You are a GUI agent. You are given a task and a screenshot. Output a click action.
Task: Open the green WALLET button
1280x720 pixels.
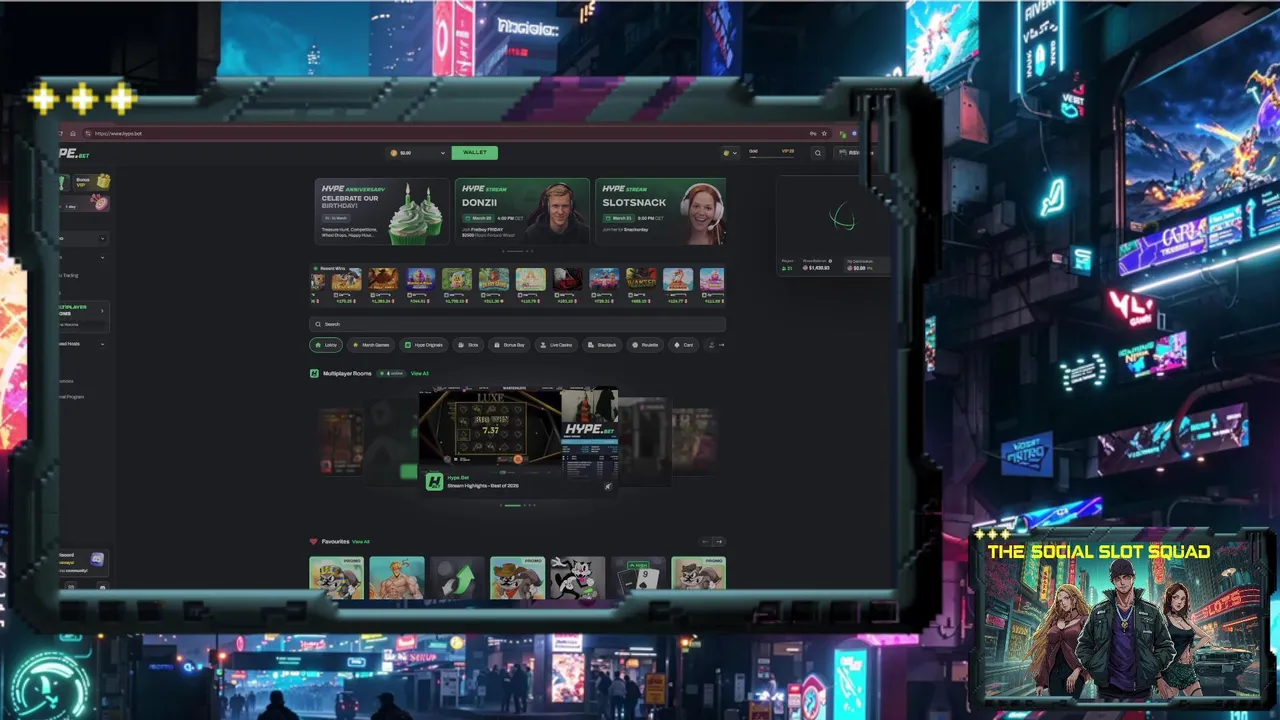(474, 153)
